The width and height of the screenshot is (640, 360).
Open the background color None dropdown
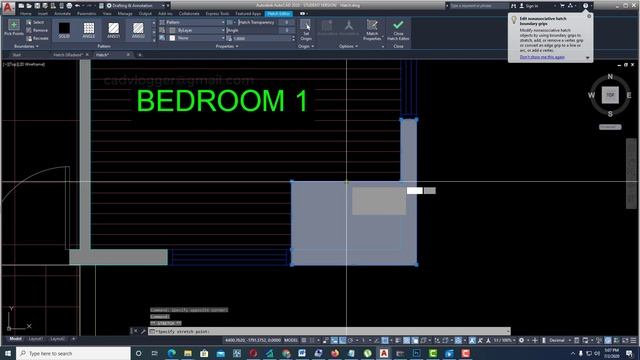197,38
